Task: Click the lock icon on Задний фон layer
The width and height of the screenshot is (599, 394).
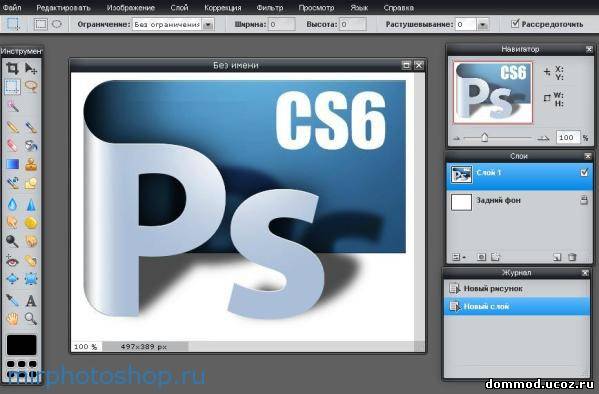Action: (584, 200)
